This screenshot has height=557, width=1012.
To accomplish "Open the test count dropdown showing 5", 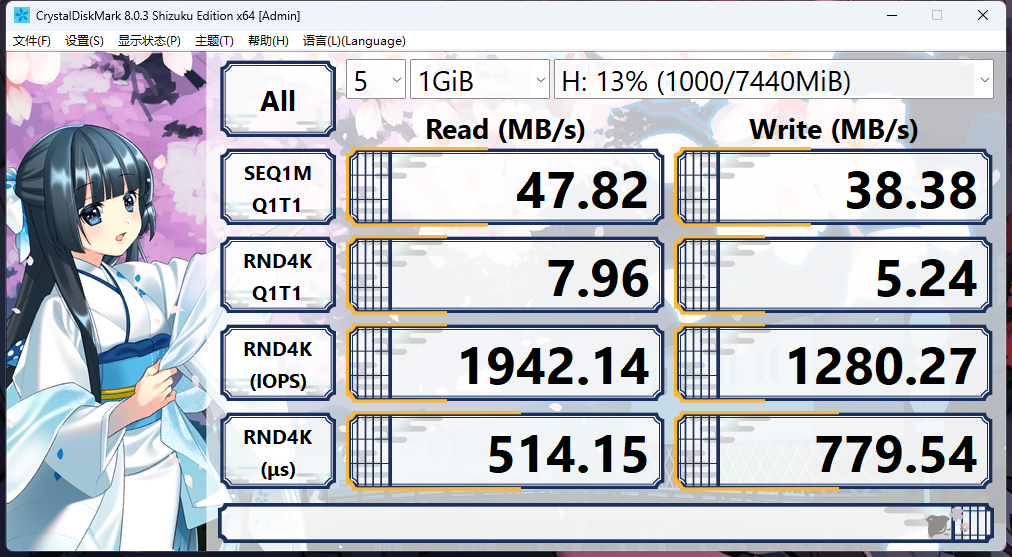I will (x=375, y=80).
